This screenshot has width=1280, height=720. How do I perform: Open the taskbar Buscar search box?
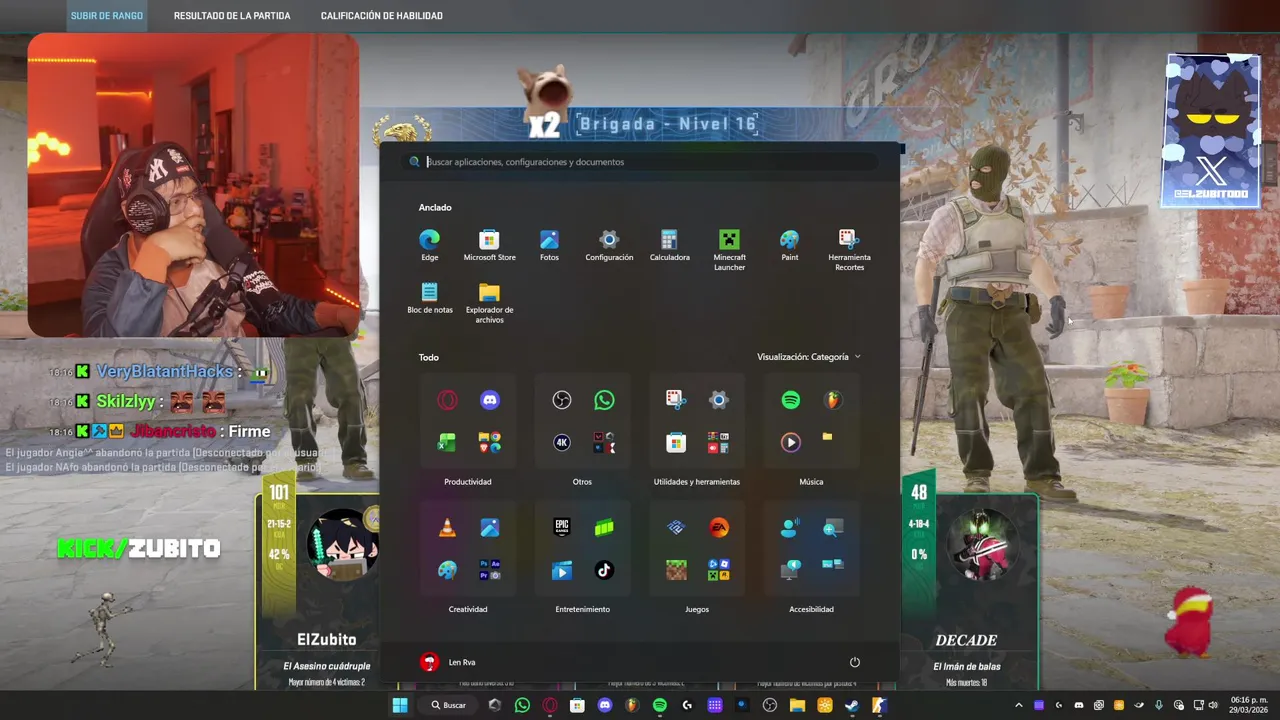(448, 705)
